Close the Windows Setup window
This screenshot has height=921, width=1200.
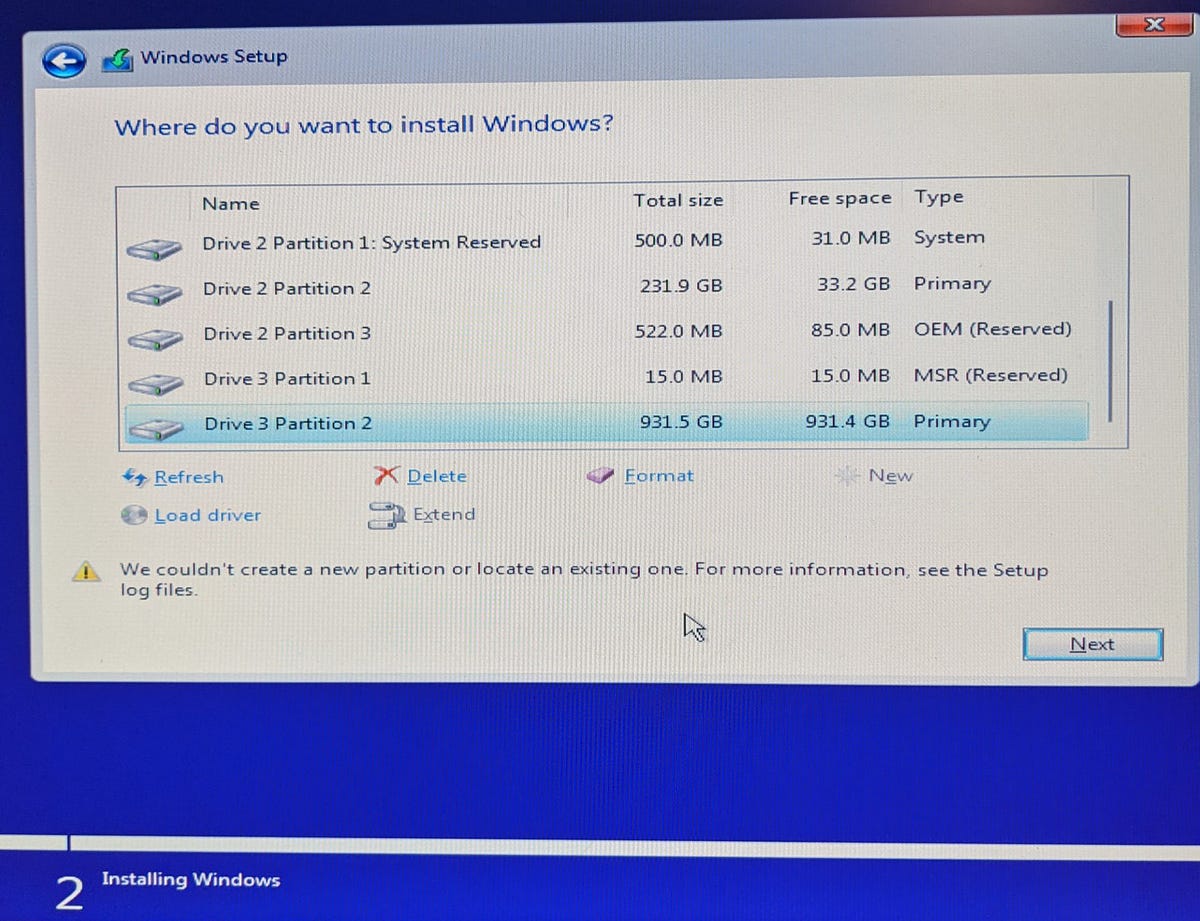click(x=1154, y=24)
